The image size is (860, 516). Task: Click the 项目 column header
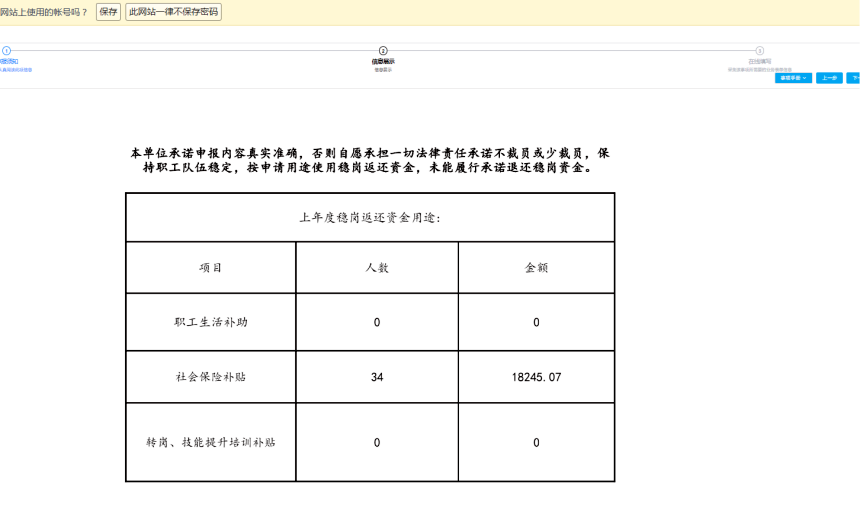pos(211,268)
